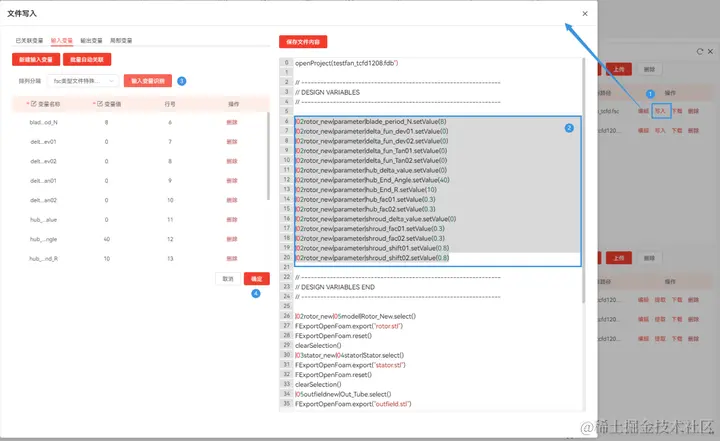Click the code editor's vertical scrollbar
The image size is (720, 441).
click(x=584, y=180)
